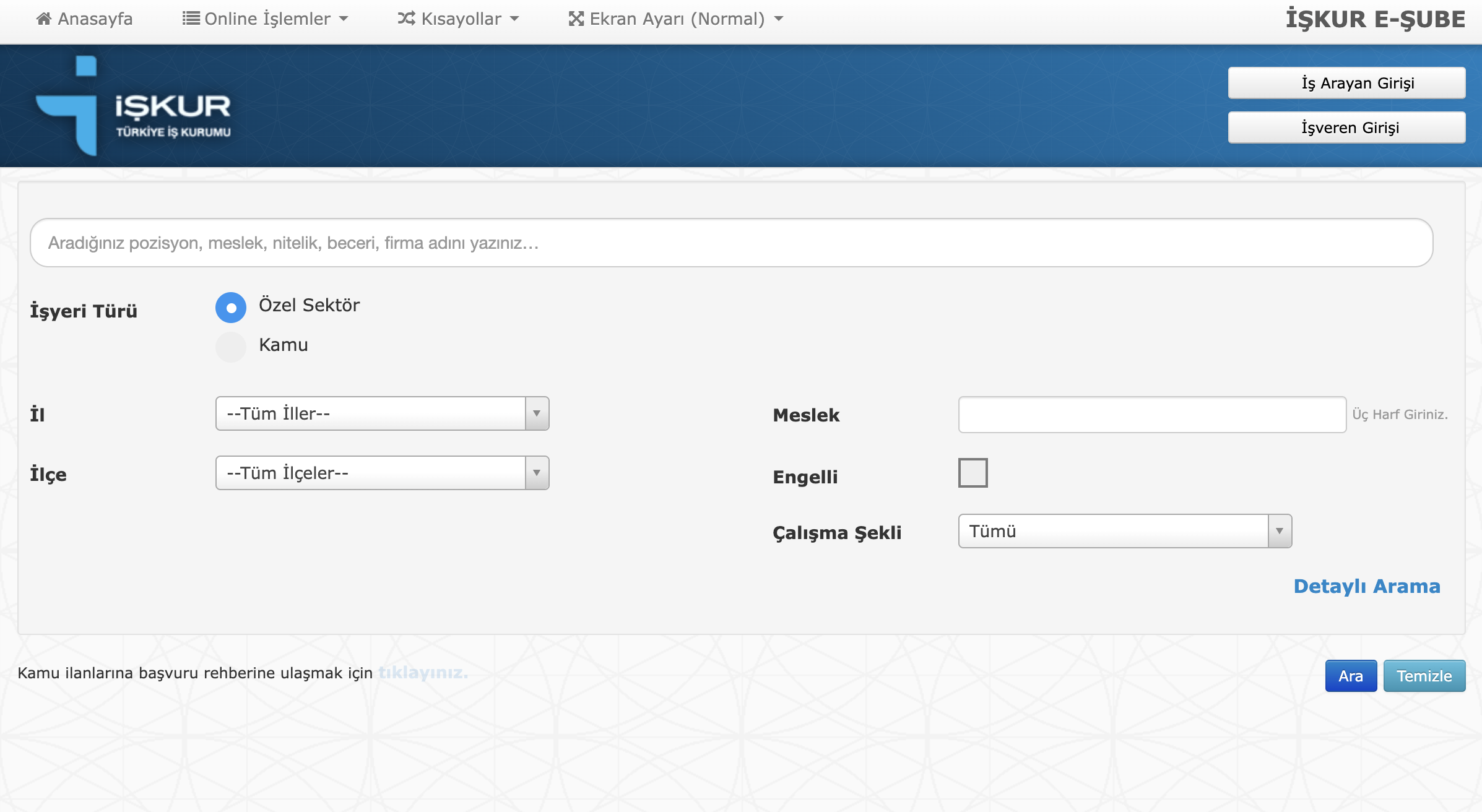Click the home icon beside Anasayfa
The height and width of the screenshot is (812, 1482).
(x=44, y=19)
